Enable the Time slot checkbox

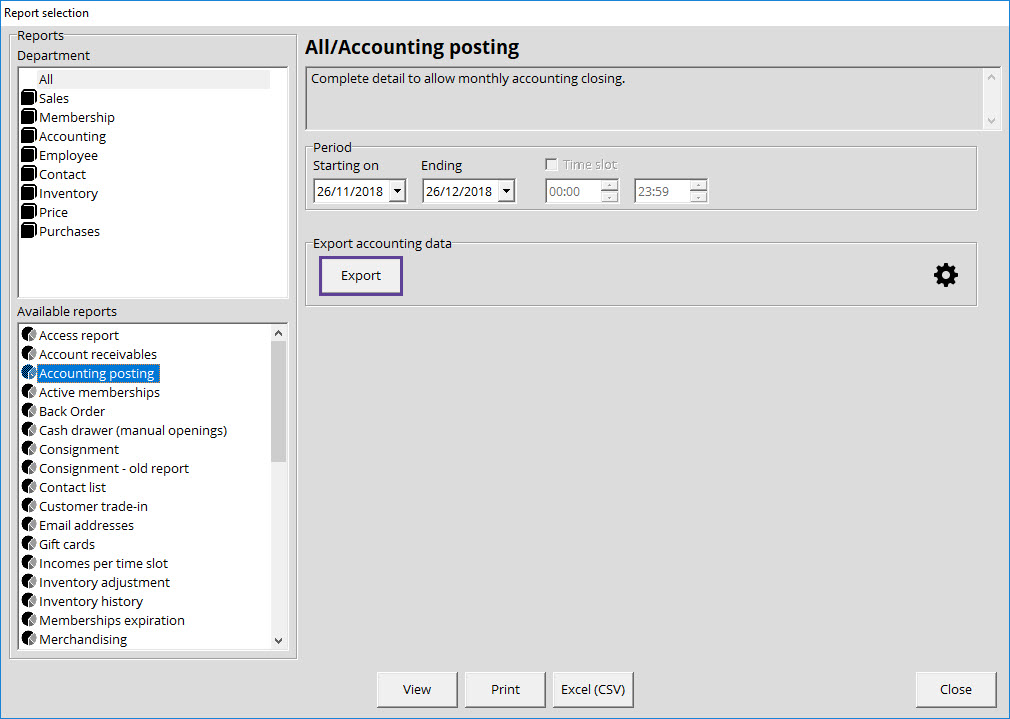point(549,165)
